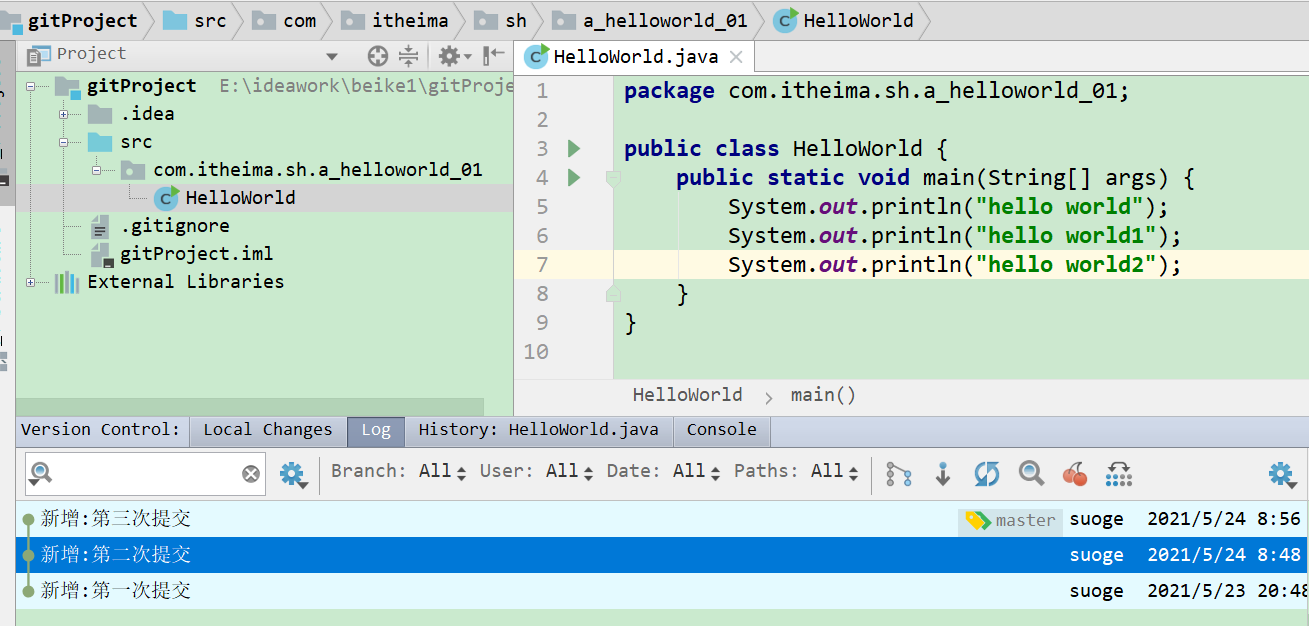Viewport: 1309px width, 626px height.
Task: Click the Cherry-pick icon in the Log toolbar
Action: click(1075, 474)
